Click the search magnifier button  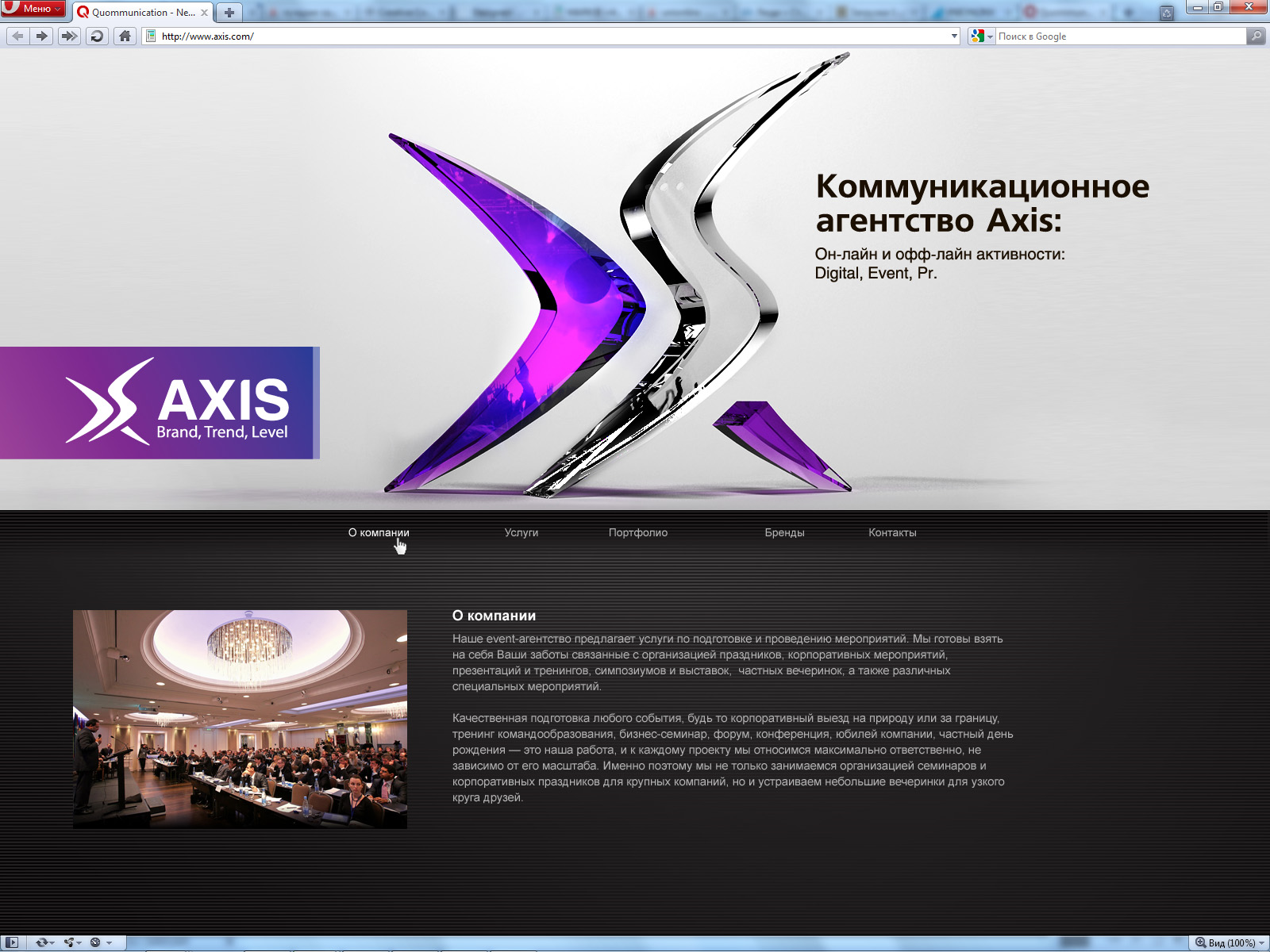coord(1256,36)
